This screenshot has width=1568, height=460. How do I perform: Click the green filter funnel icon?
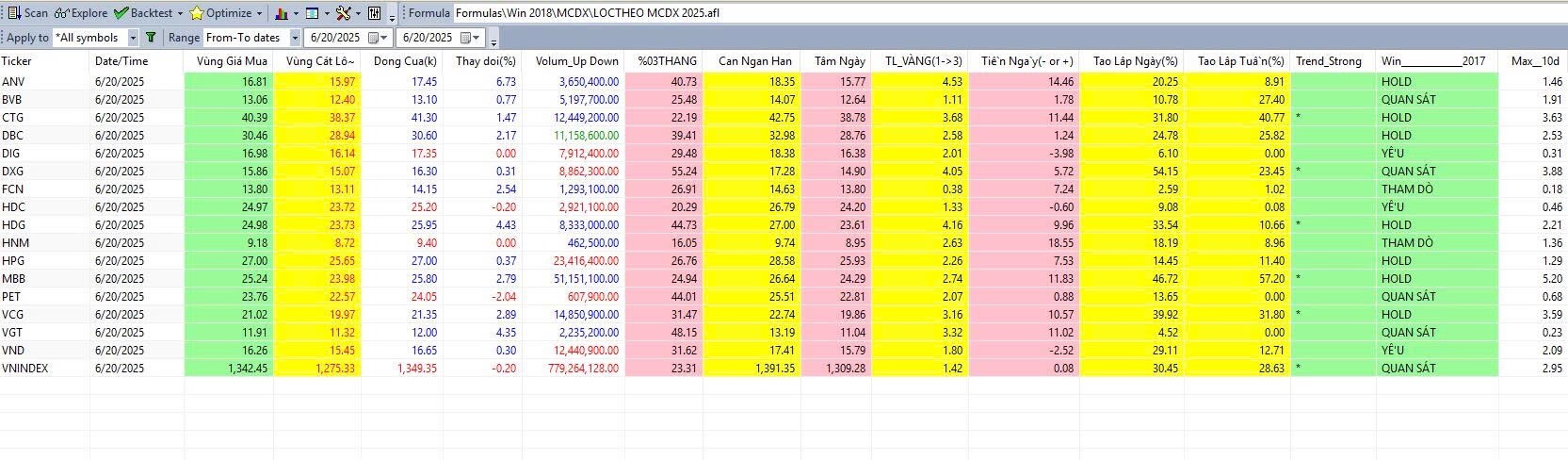point(151,38)
